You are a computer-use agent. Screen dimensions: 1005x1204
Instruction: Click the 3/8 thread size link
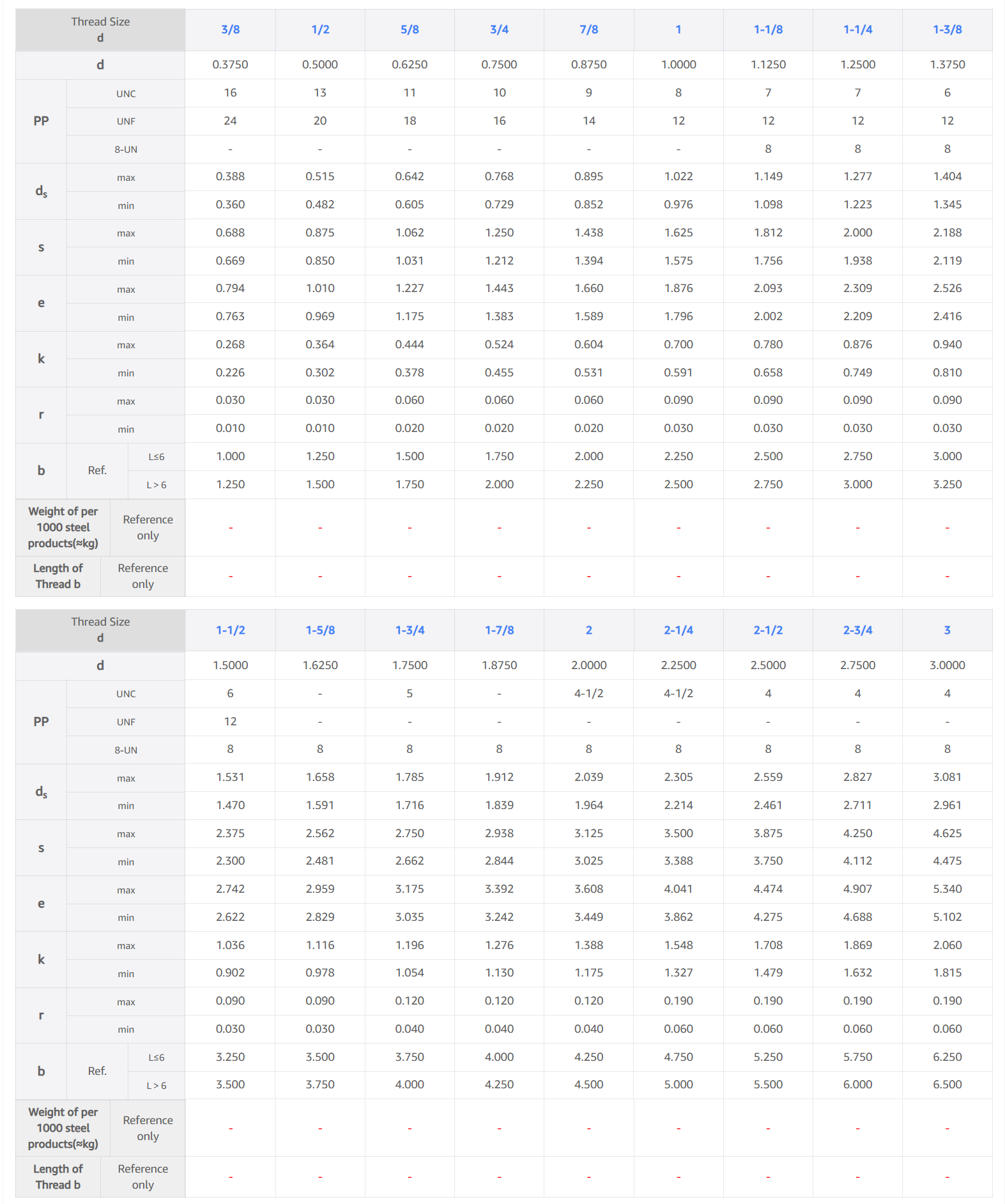click(230, 29)
